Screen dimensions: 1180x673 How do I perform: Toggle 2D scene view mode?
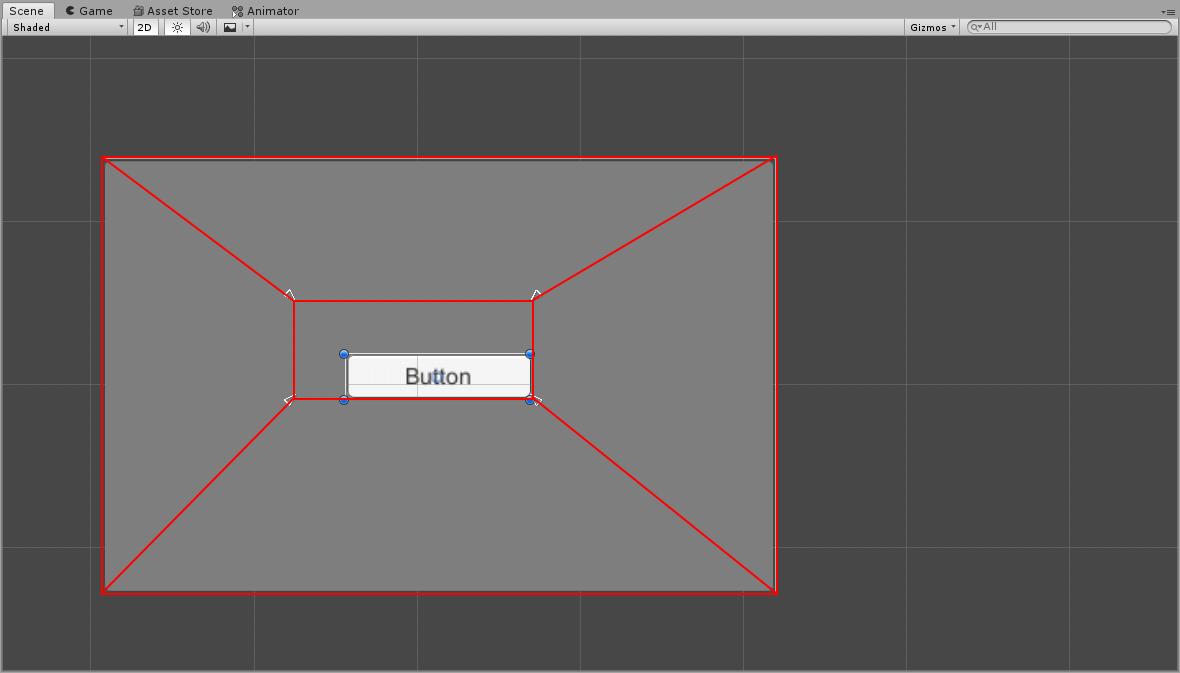tap(145, 27)
